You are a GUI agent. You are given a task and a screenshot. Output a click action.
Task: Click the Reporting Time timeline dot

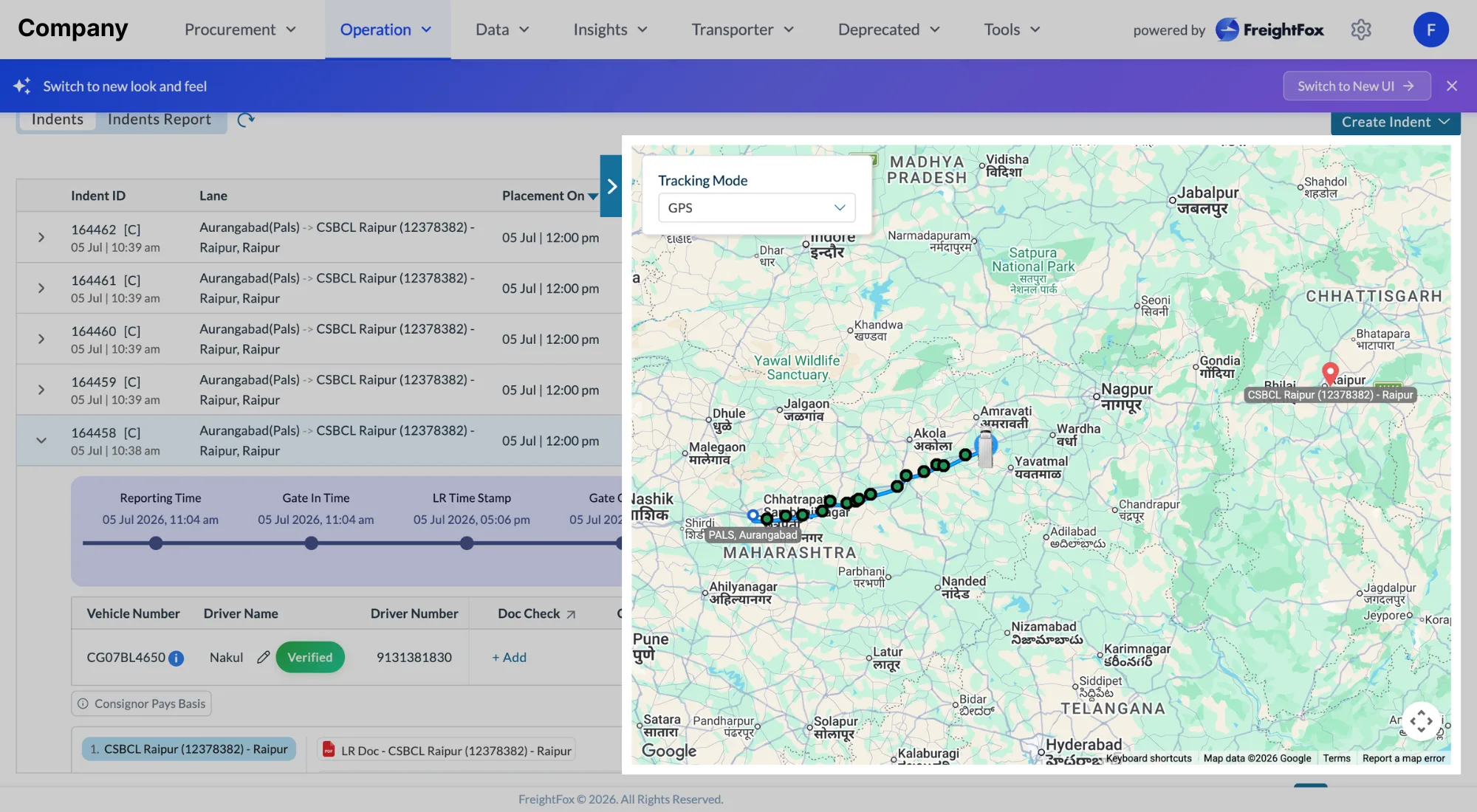[x=156, y=543]
